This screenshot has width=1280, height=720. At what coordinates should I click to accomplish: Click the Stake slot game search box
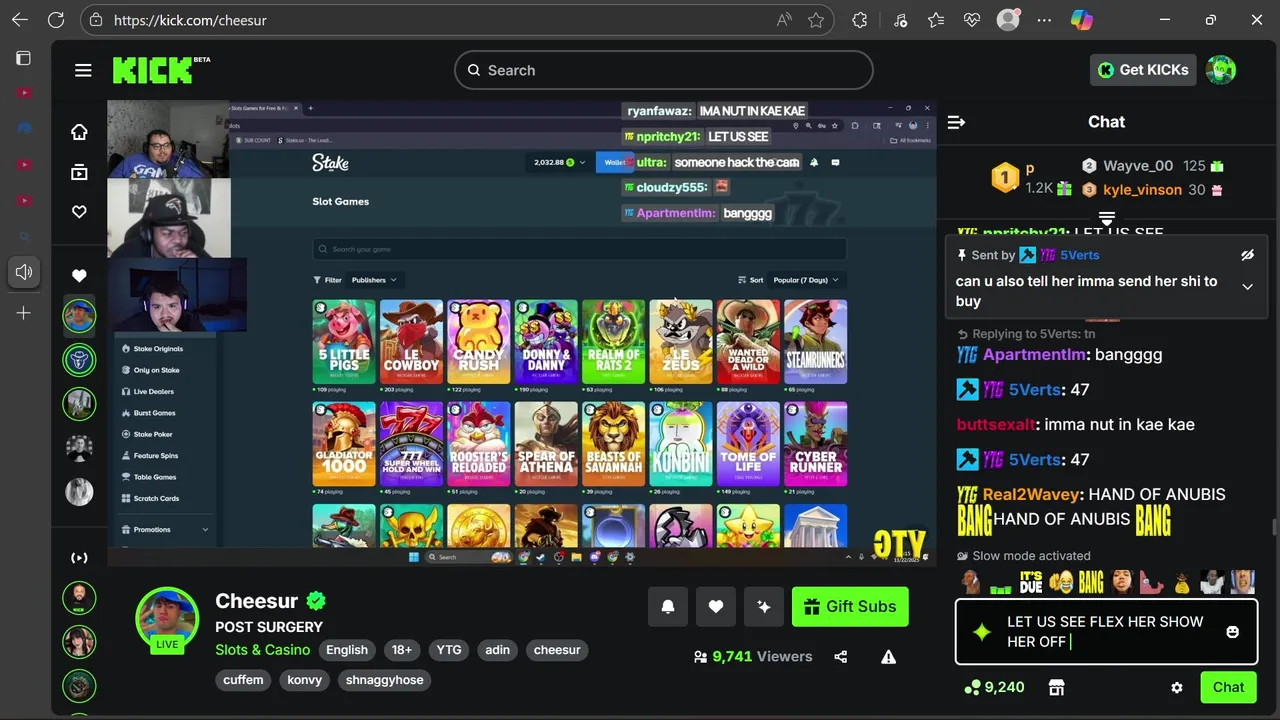[580, 249]
